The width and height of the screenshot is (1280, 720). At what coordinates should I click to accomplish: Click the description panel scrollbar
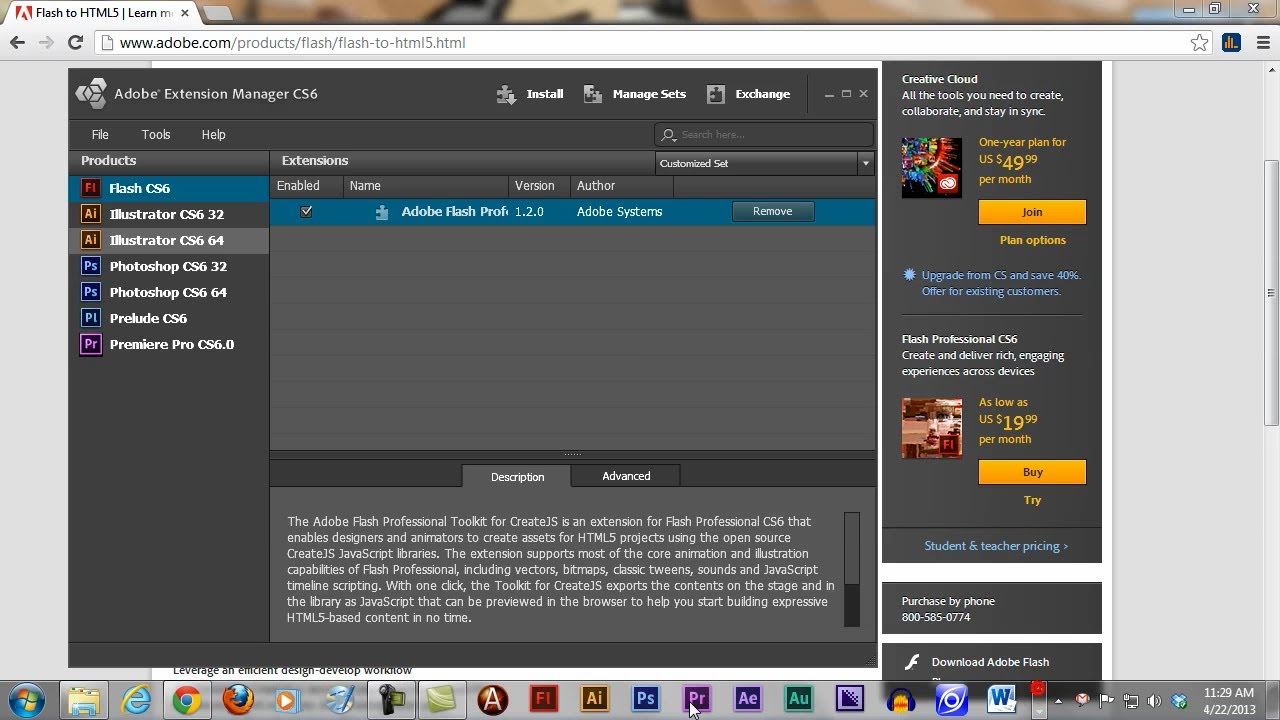point(852,569)
